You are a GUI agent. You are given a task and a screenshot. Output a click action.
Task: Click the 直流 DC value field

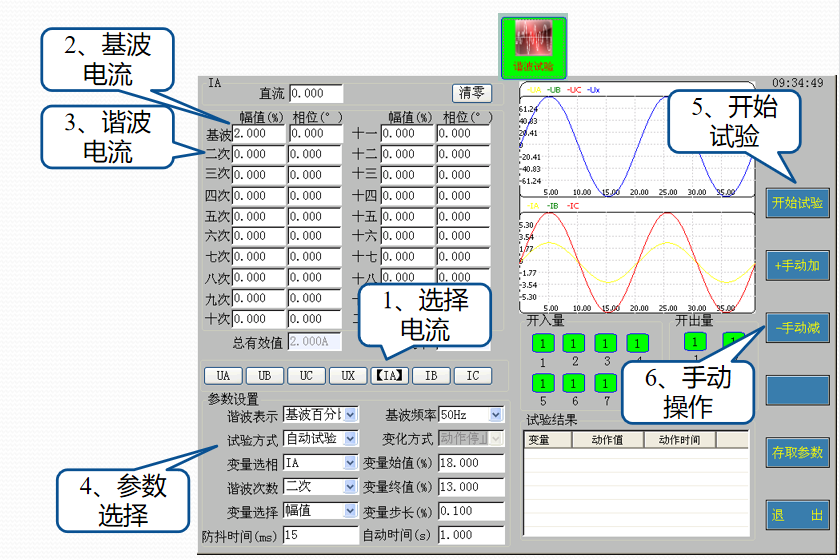[x=316, y=94]
